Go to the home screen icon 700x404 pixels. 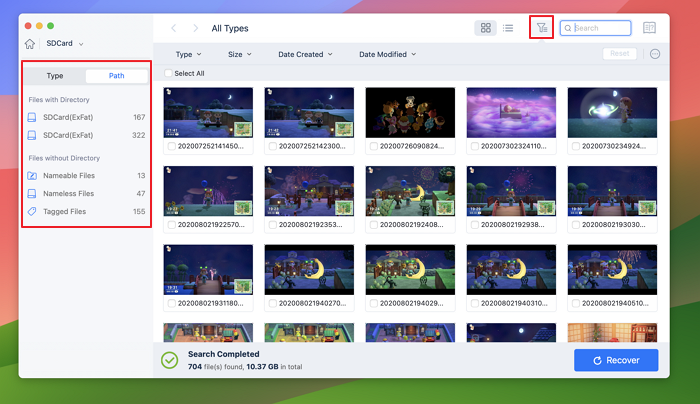[x=29, y=44]
